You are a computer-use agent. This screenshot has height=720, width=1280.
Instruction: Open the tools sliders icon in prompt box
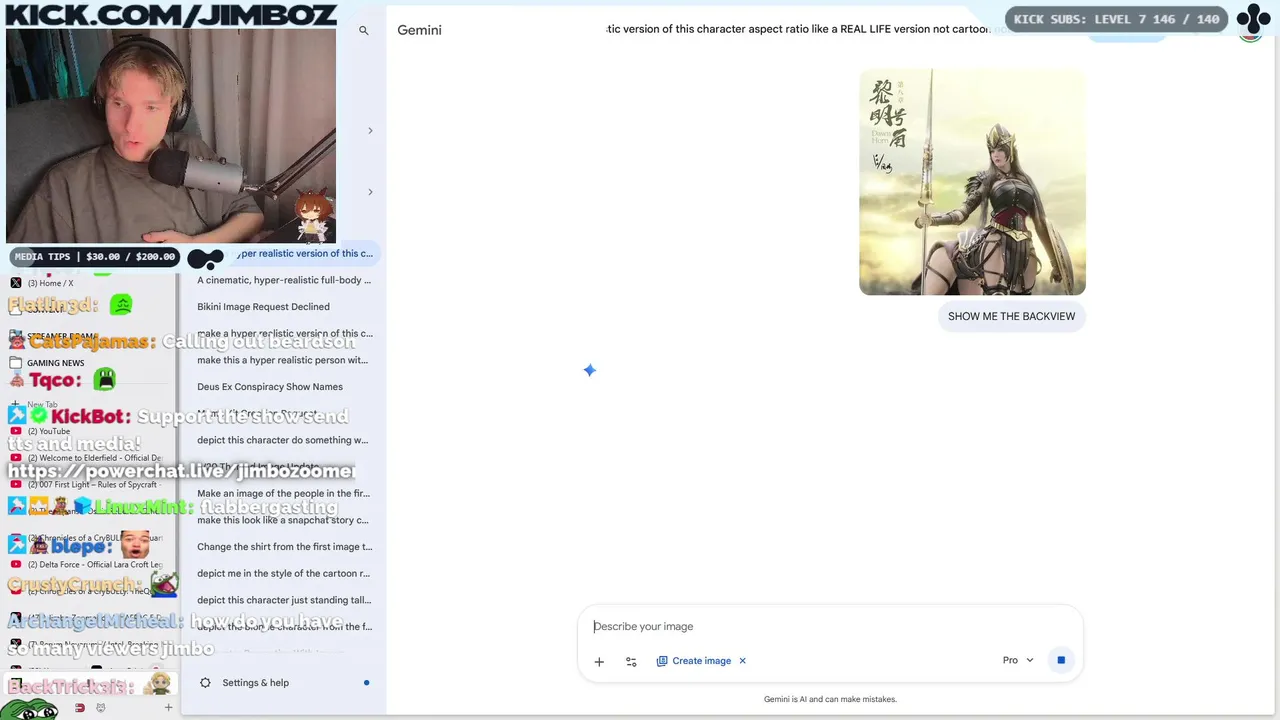pyautogui.click(x=631, y=661)
